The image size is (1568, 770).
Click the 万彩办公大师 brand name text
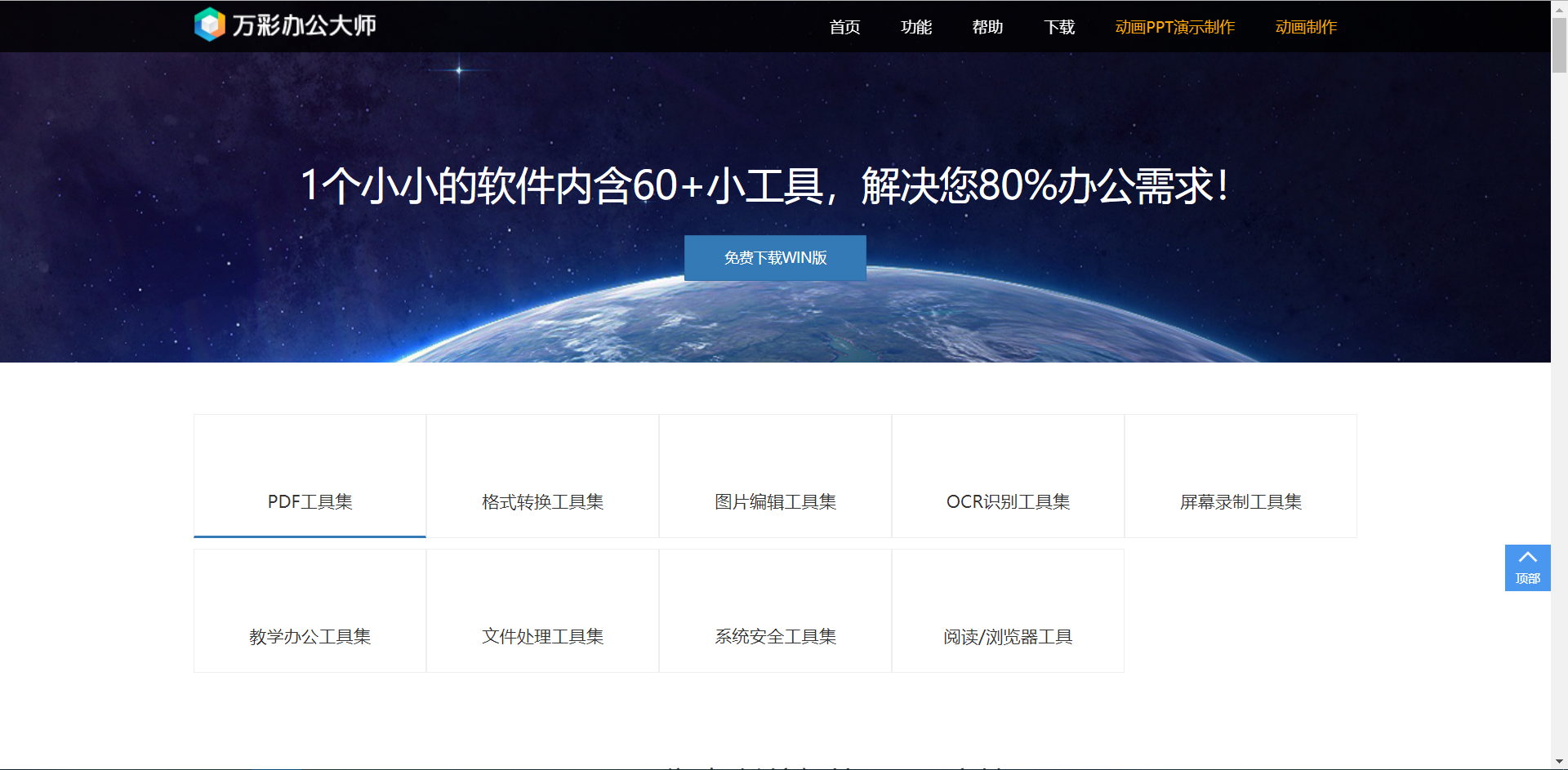pyautogui.click(x=304, y=25)
